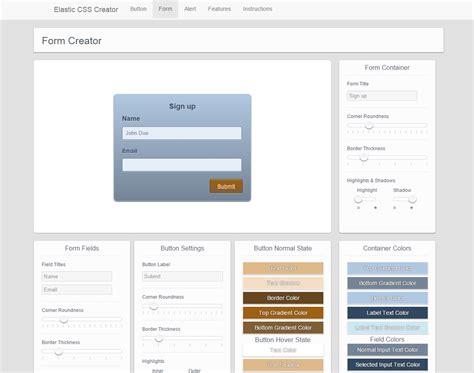This screenshot has height=373, width=474.
Task: Adjust Button Settings Border Thickness slider handle
Action: pos(159,338)
